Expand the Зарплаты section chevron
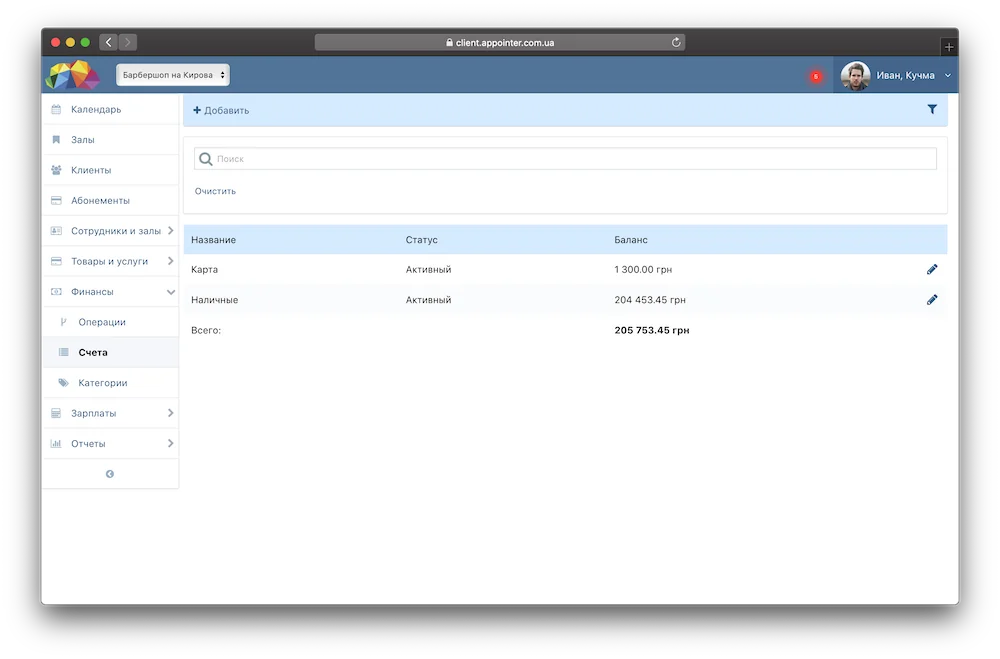 (170, 413)
